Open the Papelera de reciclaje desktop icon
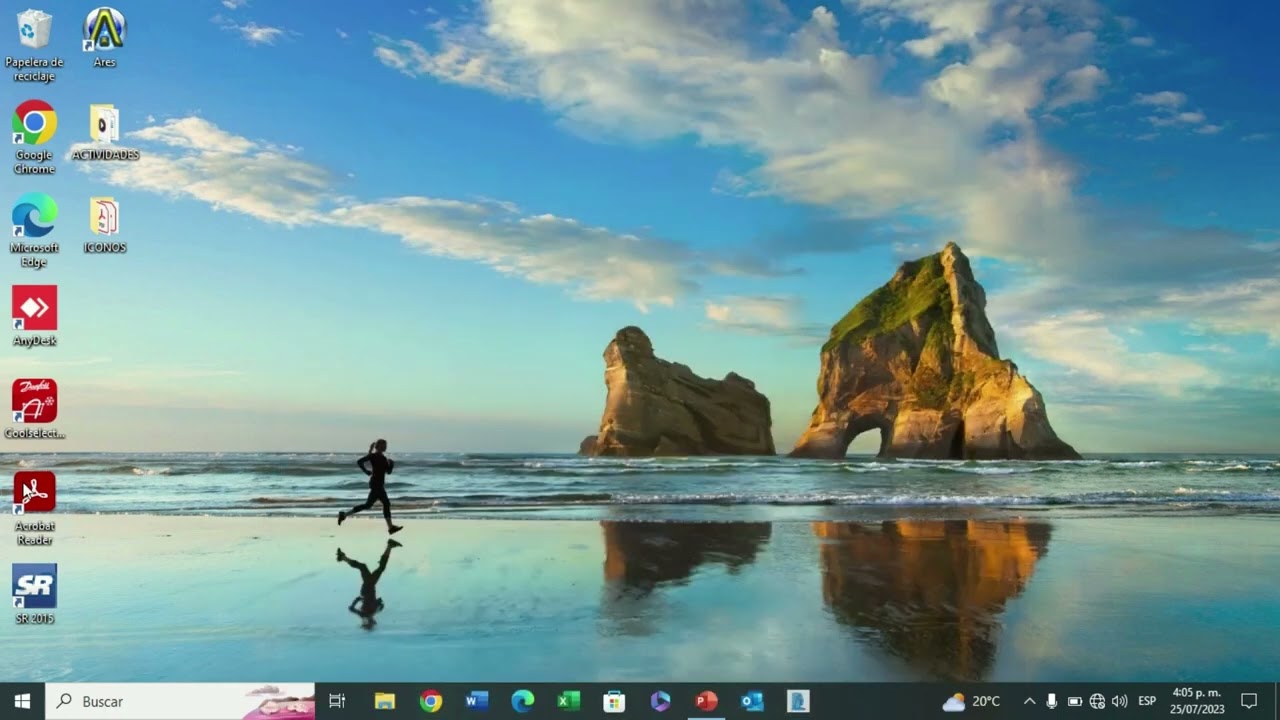The image size is (1280, 720). coord(34,45)
